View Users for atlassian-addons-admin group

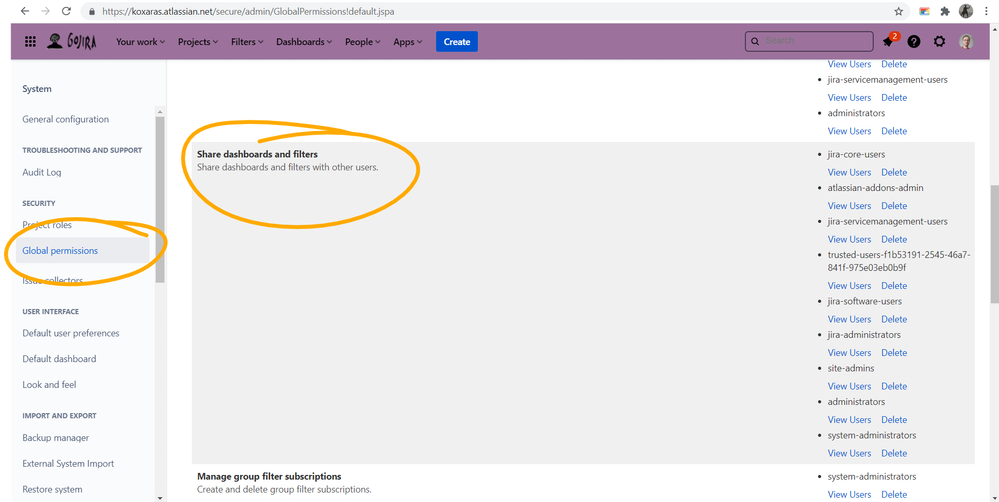click(849, 206)
